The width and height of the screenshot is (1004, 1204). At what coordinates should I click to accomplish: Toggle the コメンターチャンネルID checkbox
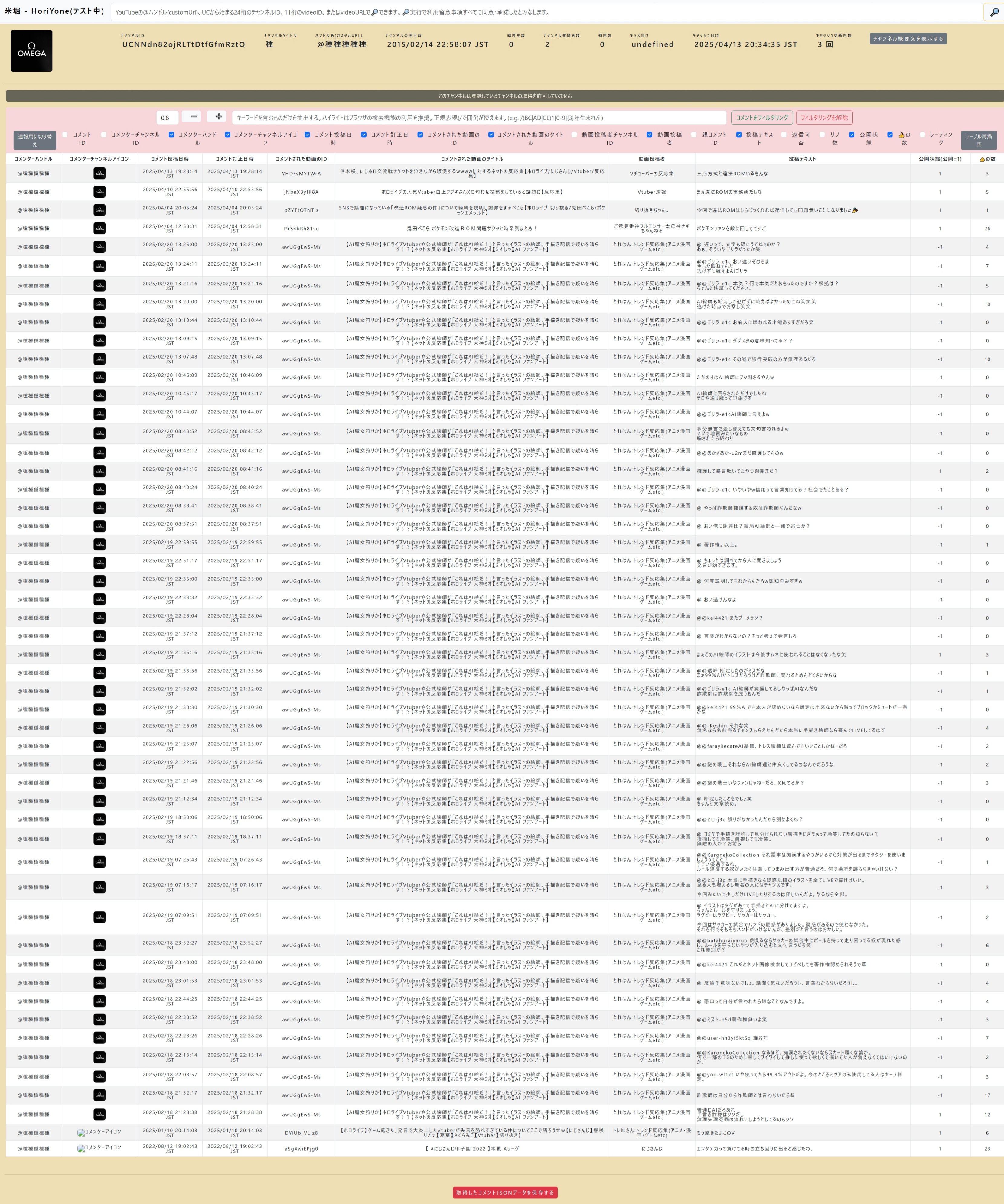(x=104, y=135)
